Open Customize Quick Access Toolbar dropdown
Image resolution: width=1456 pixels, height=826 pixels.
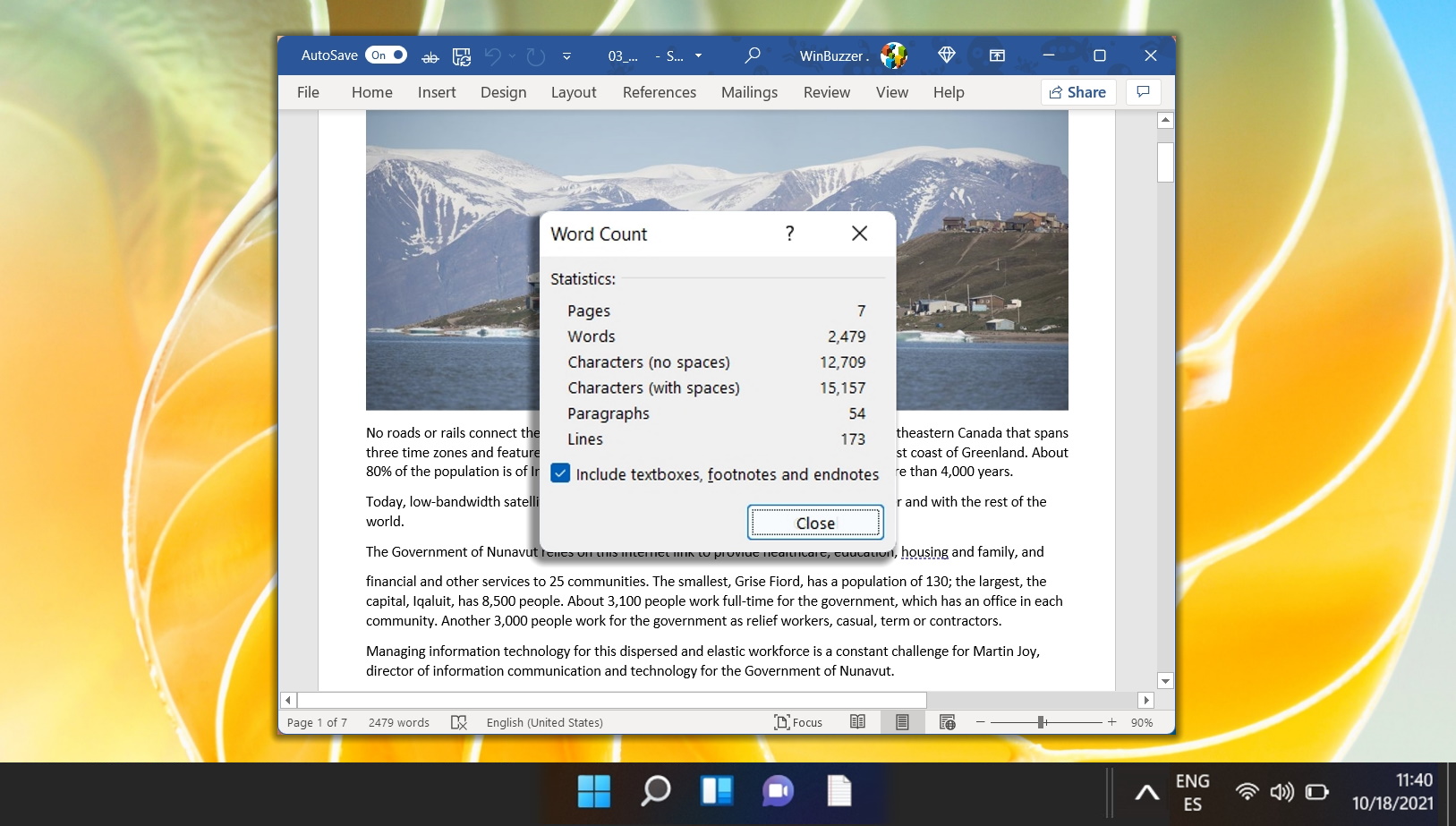click(566, 55)
